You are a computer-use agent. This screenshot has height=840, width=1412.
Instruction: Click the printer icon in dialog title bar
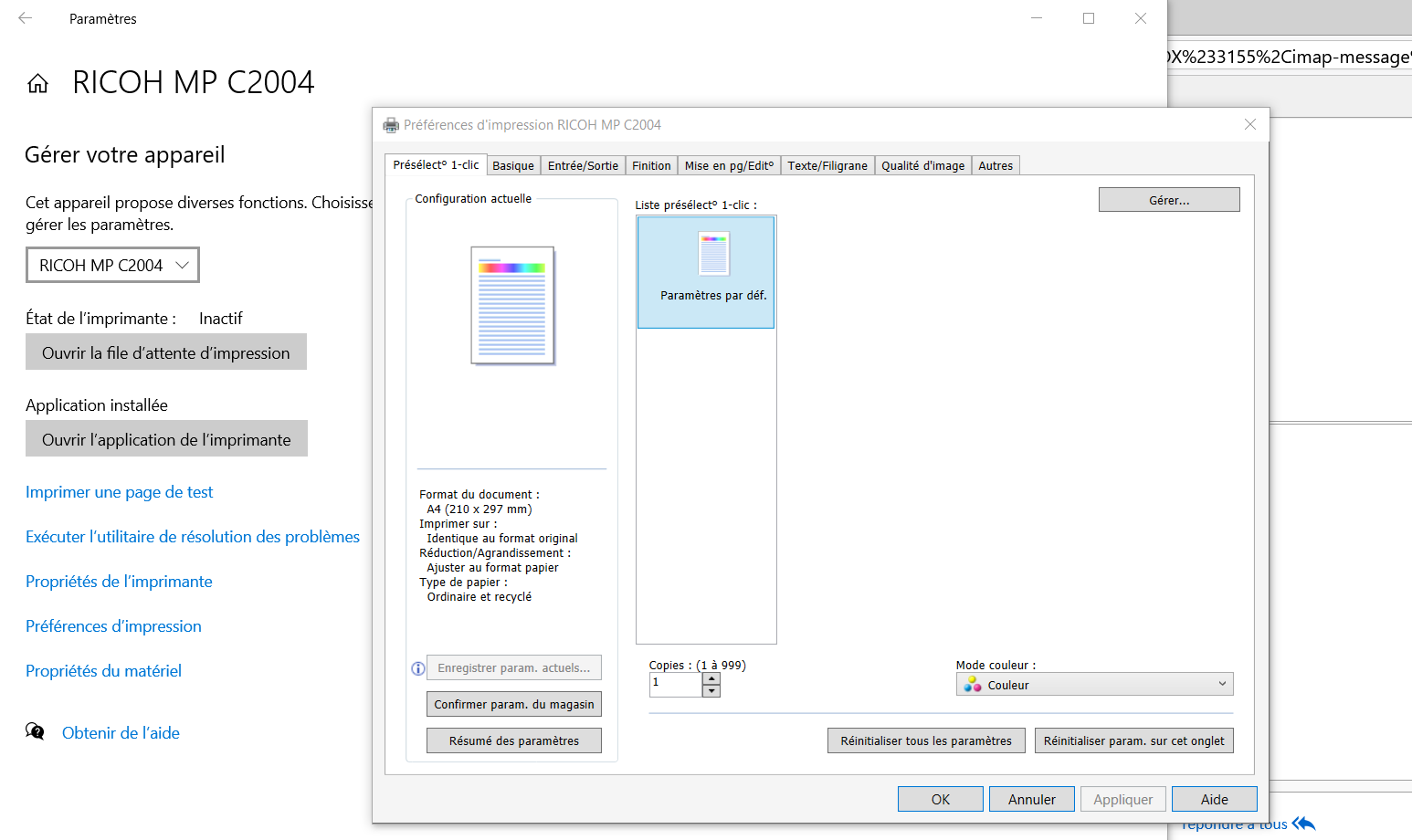pos(391,125)
